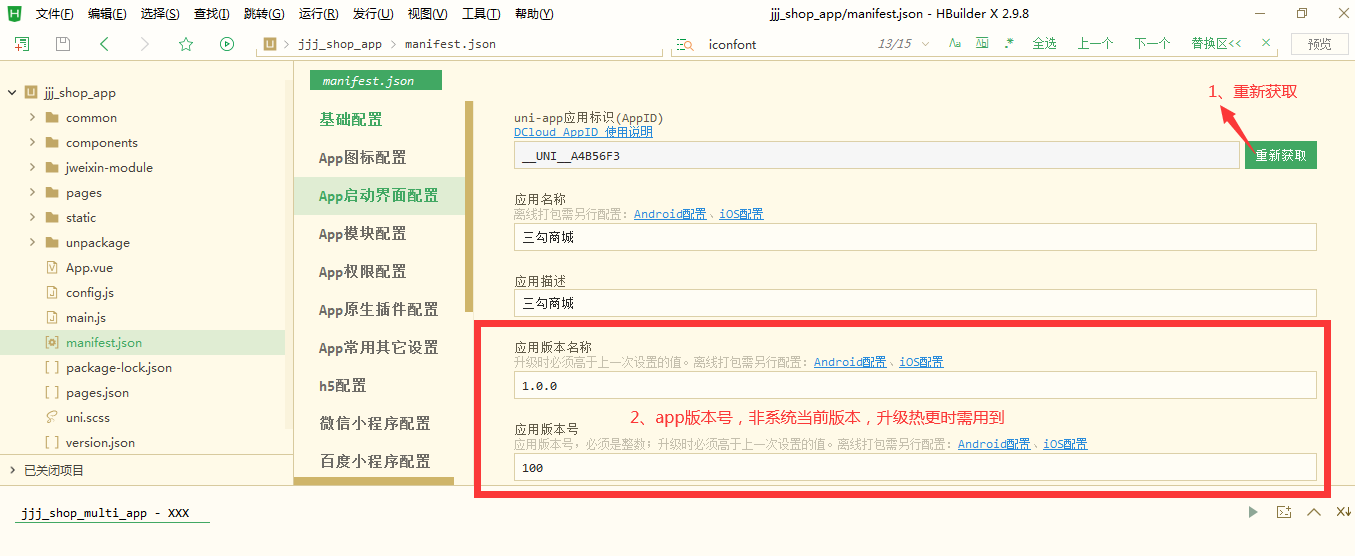Open the 运行(R) menu
Viewport: 1355px width, 556px height.
(318, 14)
